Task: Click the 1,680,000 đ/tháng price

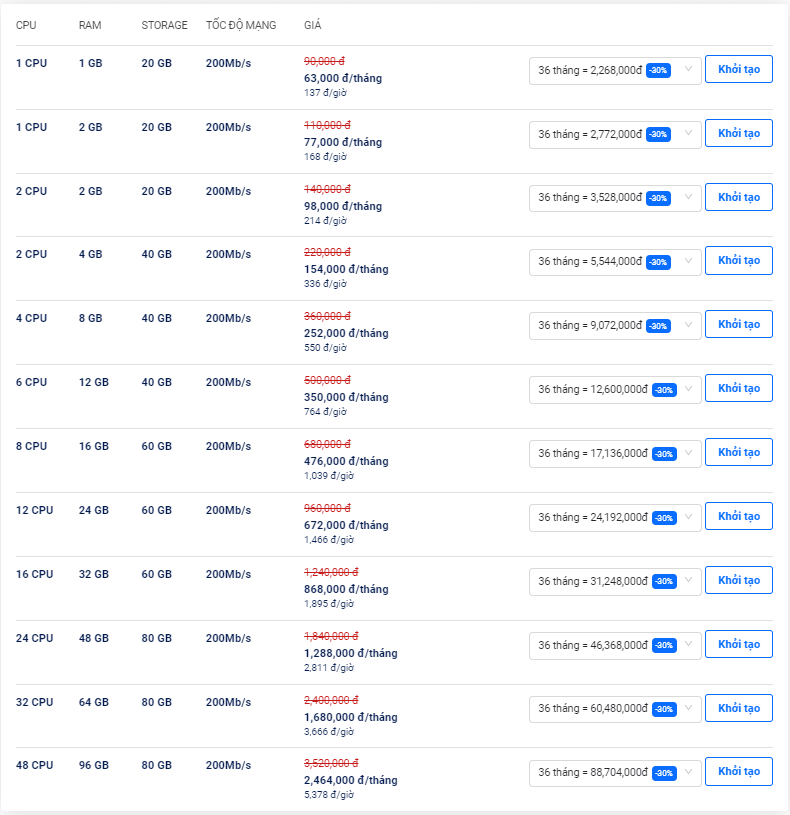Action: coord(351,717)
